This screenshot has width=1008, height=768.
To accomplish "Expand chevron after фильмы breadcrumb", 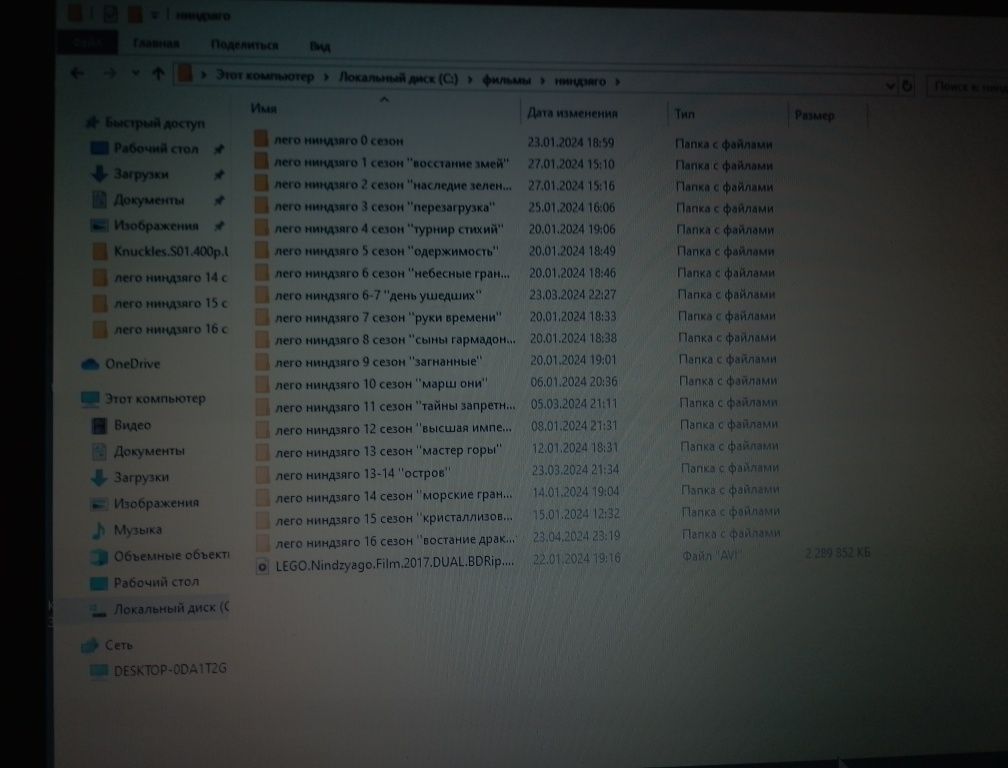I will click(543, 81).
